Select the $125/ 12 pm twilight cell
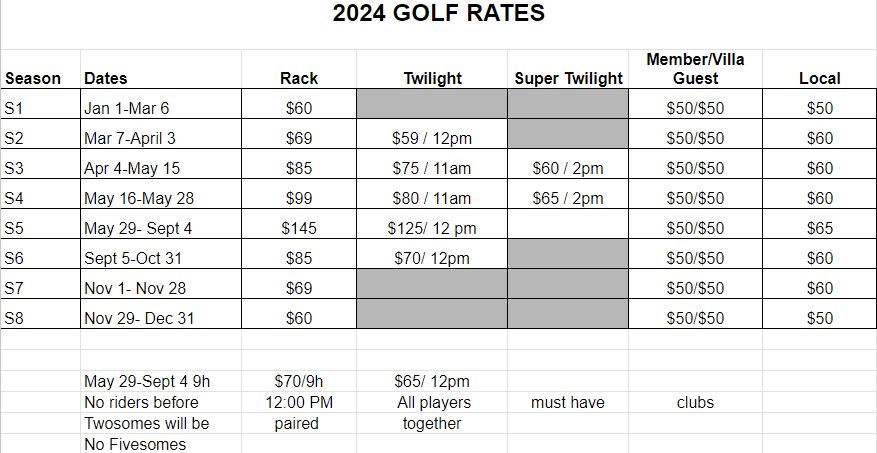This screenshot has width=877, height=453. click(431, 228)
